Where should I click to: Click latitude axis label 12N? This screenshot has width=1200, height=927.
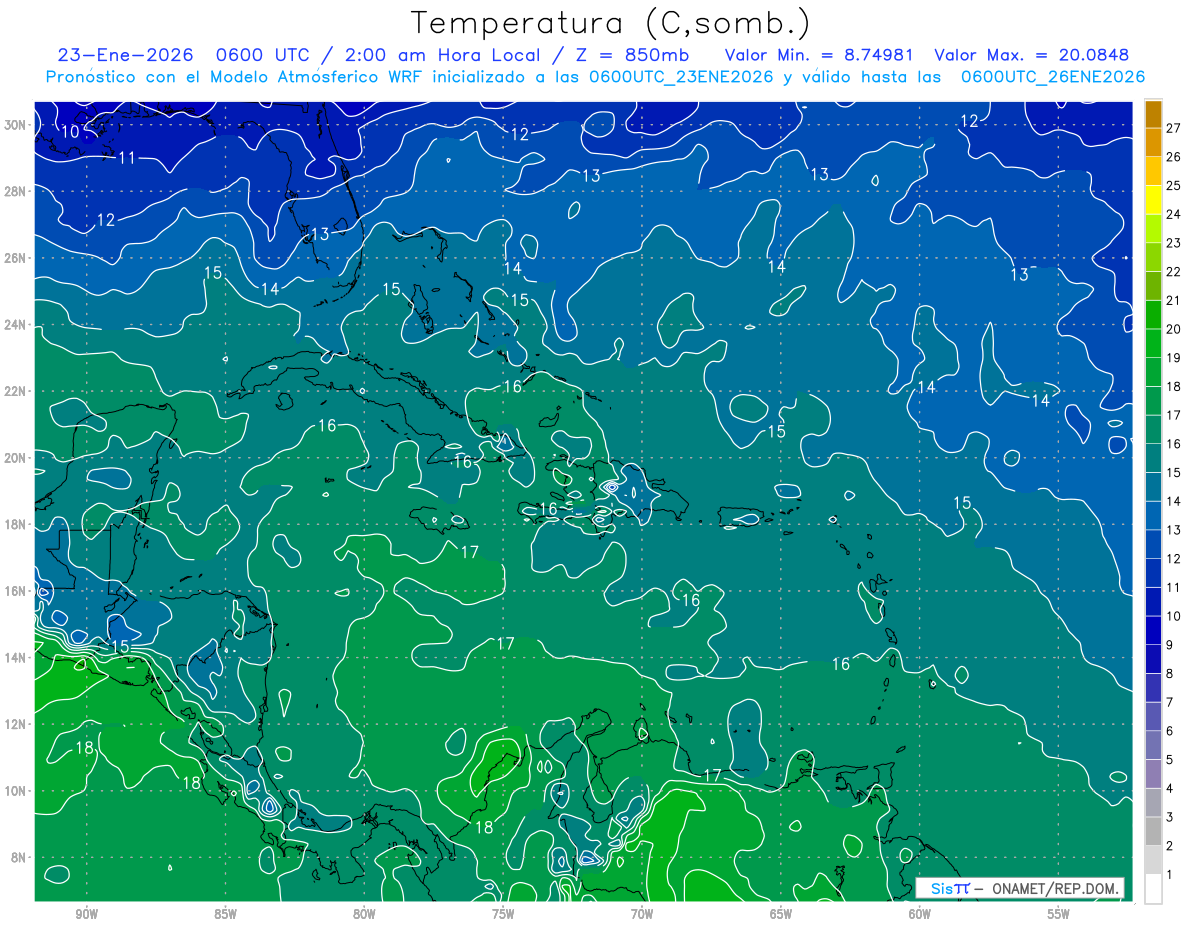click(15, 724)
